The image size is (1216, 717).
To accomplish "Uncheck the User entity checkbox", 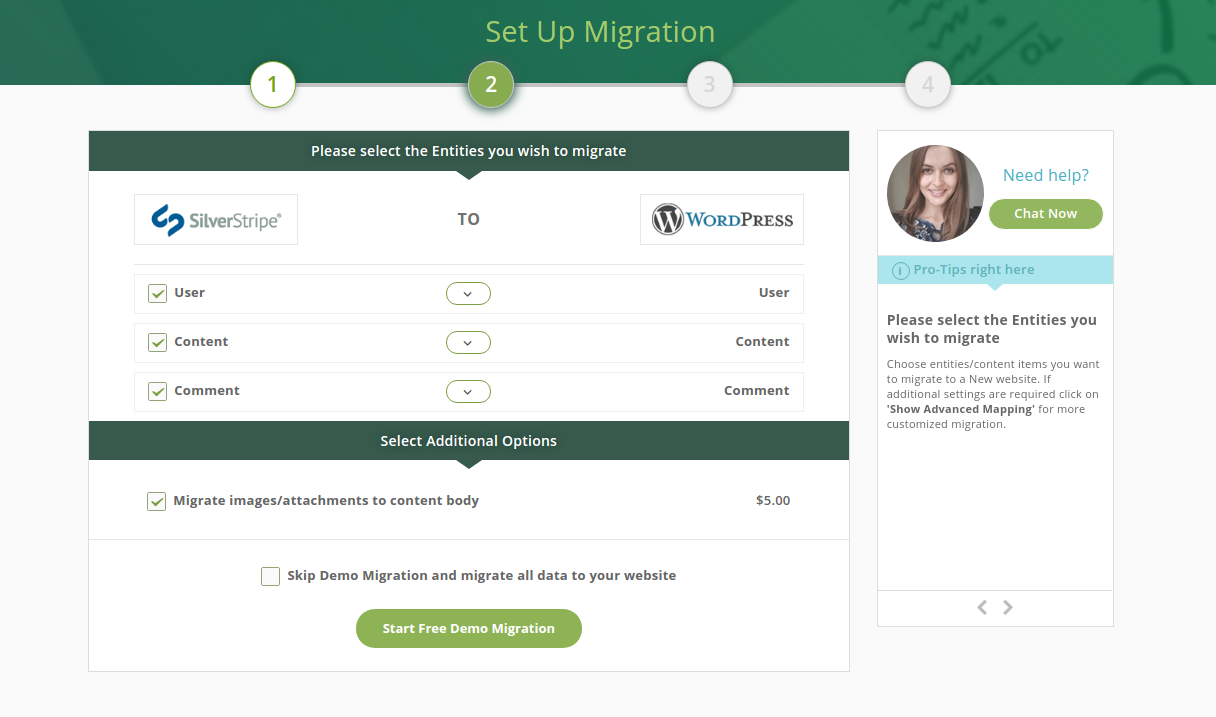I will click(x=157, y=293).
